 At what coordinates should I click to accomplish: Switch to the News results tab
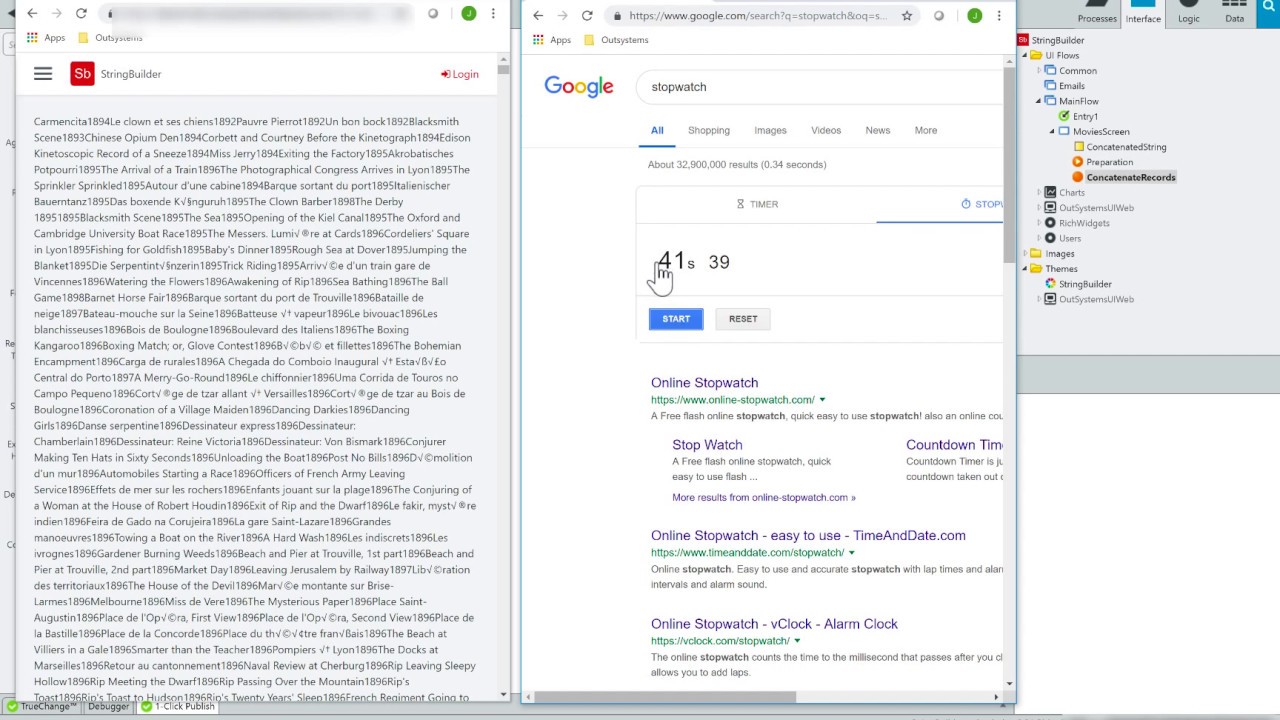point(878,131)
